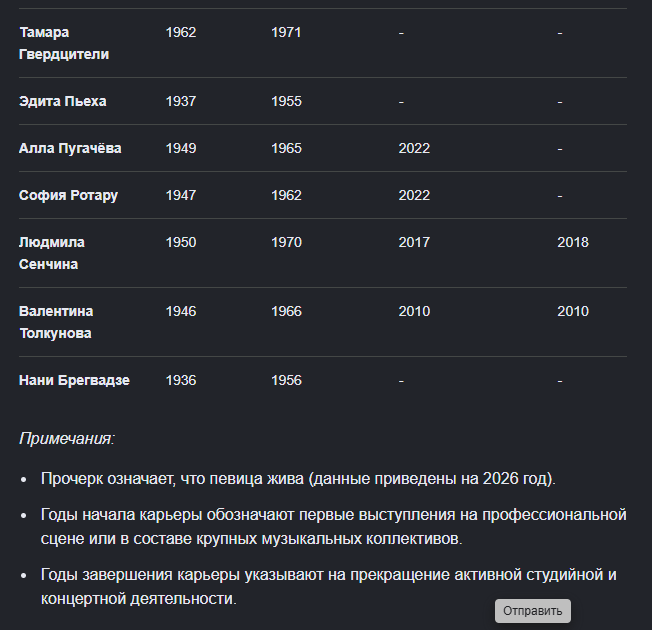Click the Примечания heading
Viewport: 652px width, 630px height.
[67, 438]
